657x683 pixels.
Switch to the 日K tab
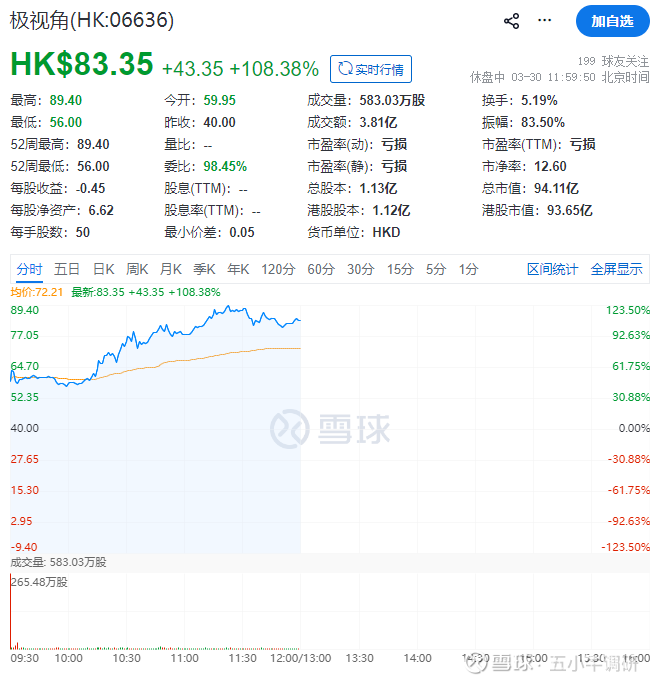pos(104,269)
